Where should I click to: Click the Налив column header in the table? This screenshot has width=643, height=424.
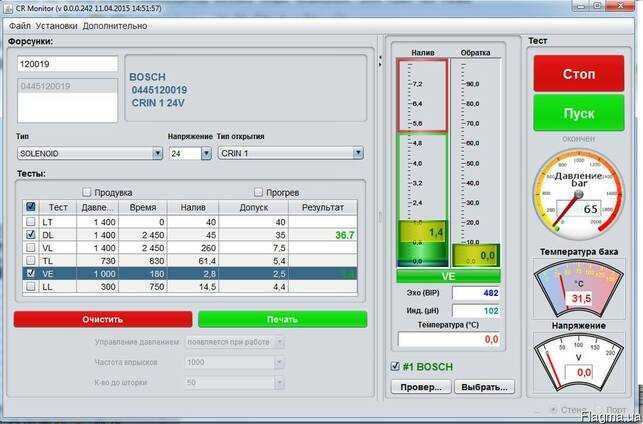tap(193, 207)
